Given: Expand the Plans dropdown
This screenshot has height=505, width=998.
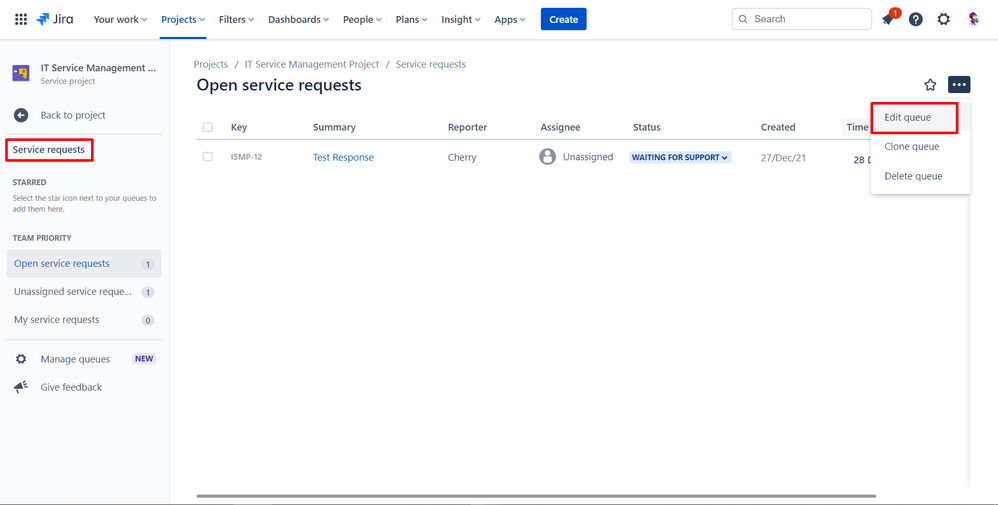Looking at the screenshot, I should [x=412, y=19].
